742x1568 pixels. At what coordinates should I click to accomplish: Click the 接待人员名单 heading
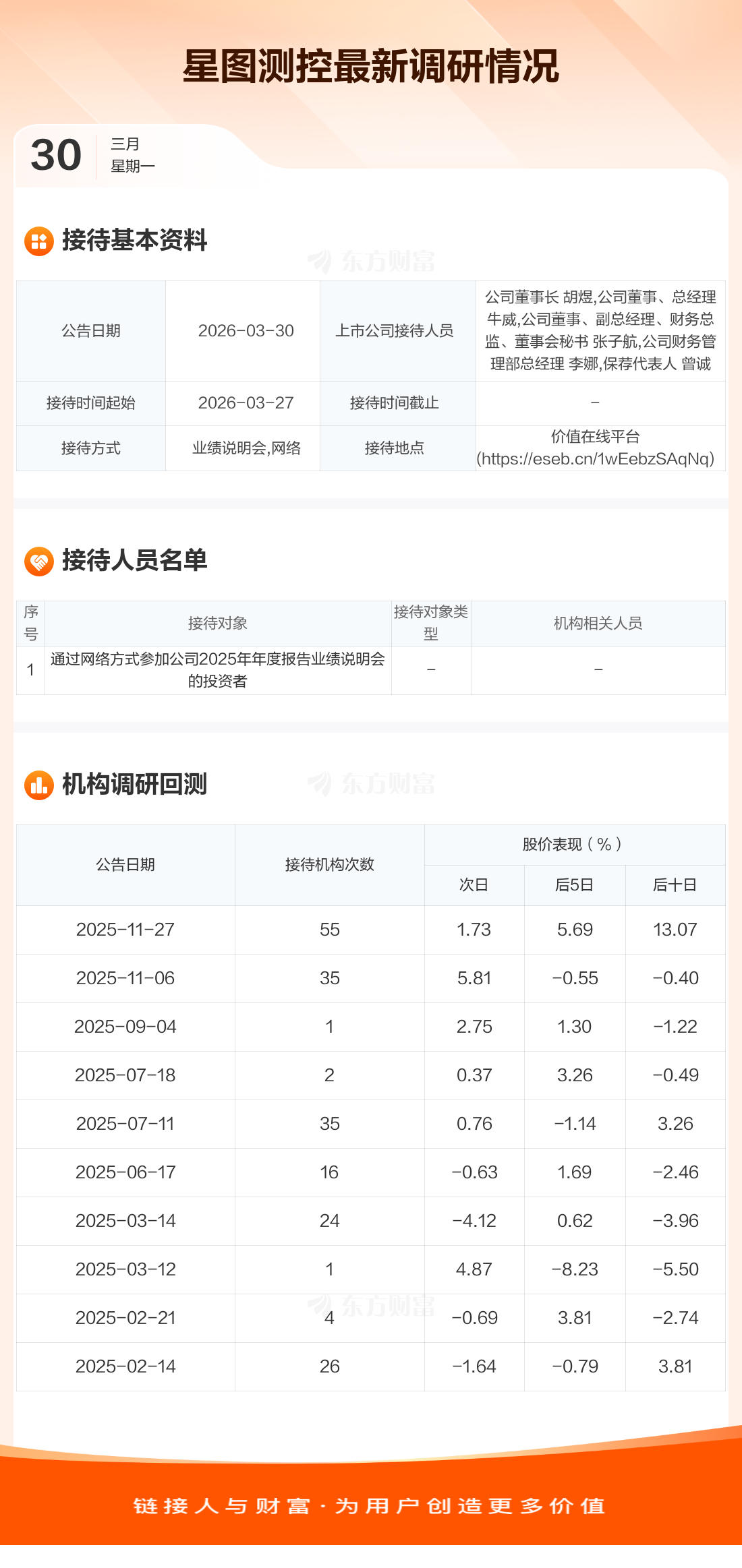[x=134, y=560]
